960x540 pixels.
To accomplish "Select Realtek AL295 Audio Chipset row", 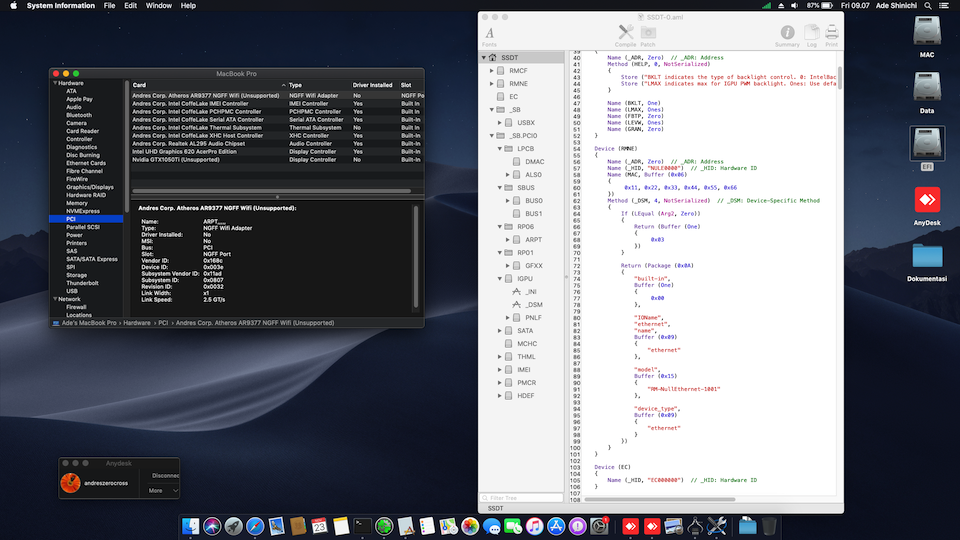I will pyautogui.click(x=277, y=144).
